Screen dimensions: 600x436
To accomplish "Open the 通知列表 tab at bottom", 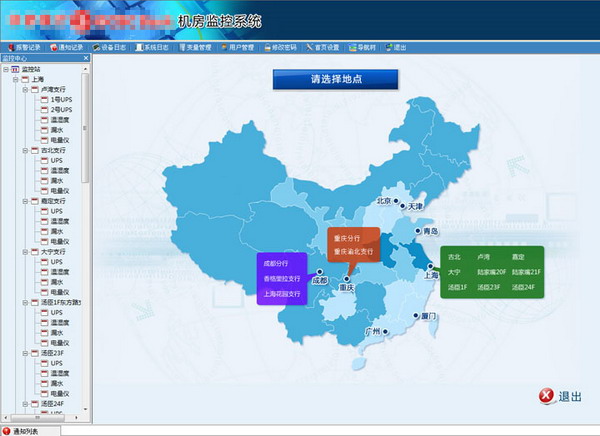I will [26, 430].
